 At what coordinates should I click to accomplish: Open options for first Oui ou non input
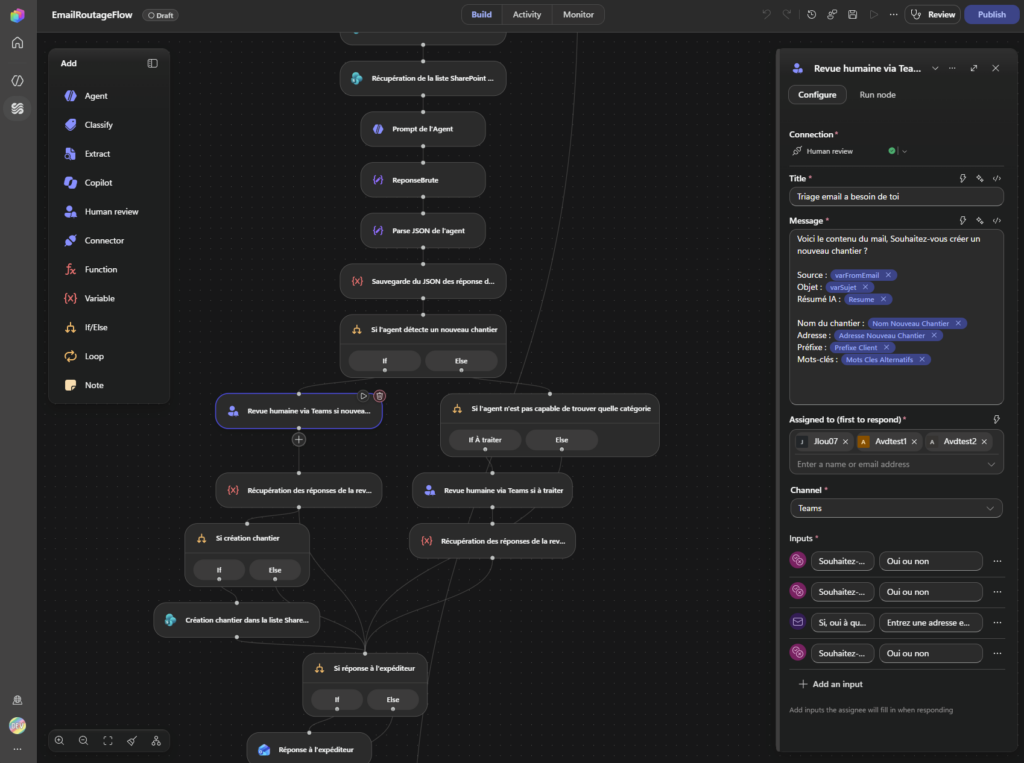997,561
